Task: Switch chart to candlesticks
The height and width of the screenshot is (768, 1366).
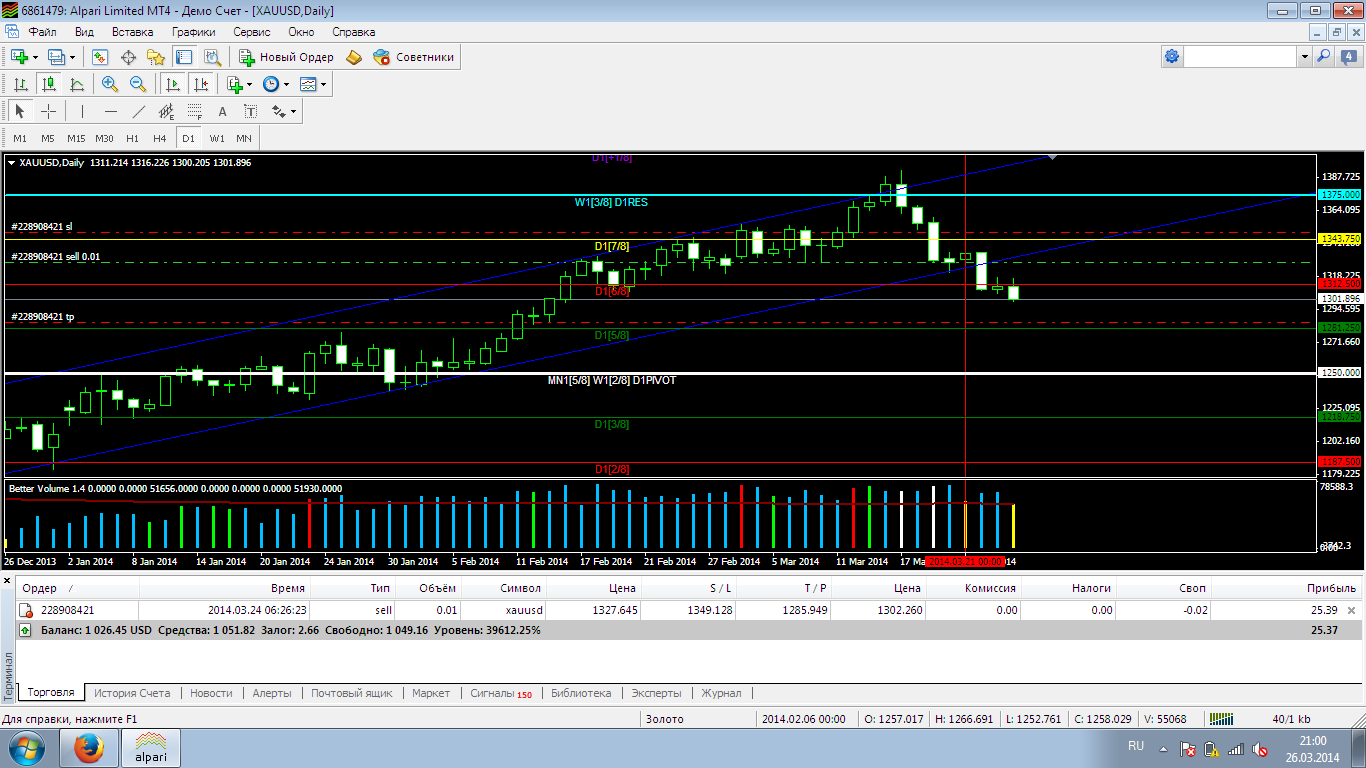Action: click(x=48, y=84)
